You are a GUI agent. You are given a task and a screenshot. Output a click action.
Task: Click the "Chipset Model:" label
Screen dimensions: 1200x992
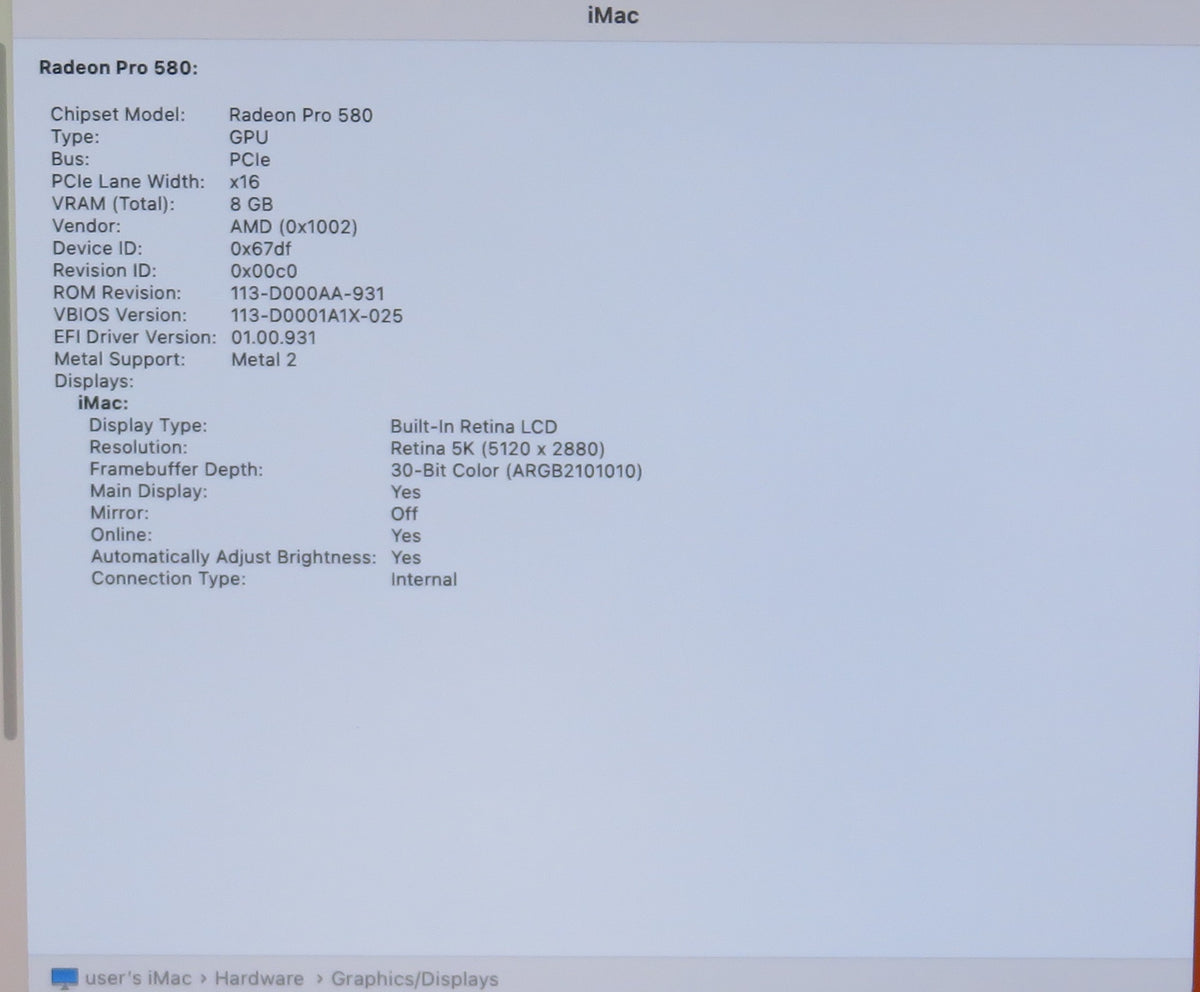(x=118, y=115)
